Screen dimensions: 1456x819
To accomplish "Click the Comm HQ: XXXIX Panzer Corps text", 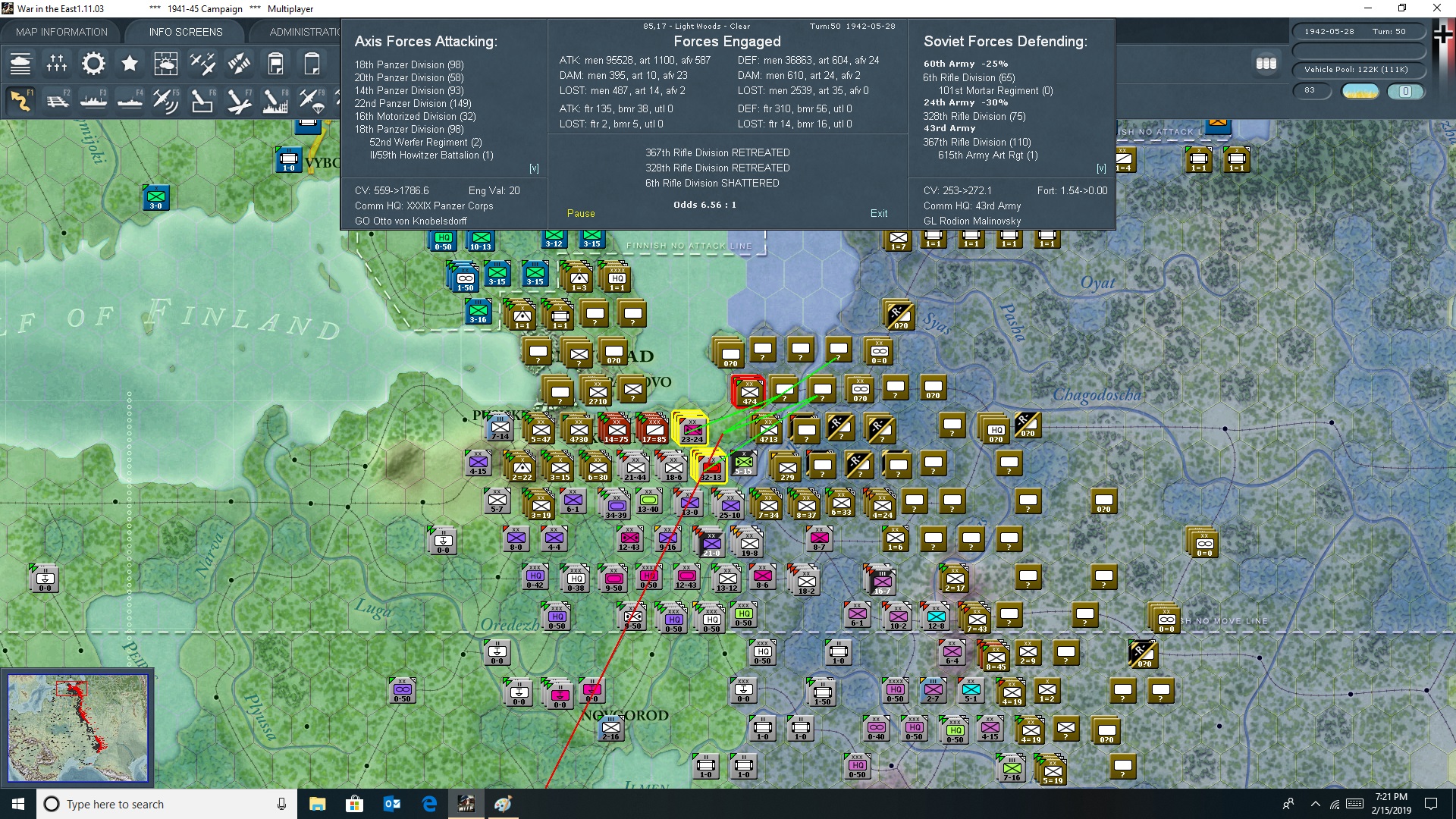I will pyautogui.click(x=424, y=206).
